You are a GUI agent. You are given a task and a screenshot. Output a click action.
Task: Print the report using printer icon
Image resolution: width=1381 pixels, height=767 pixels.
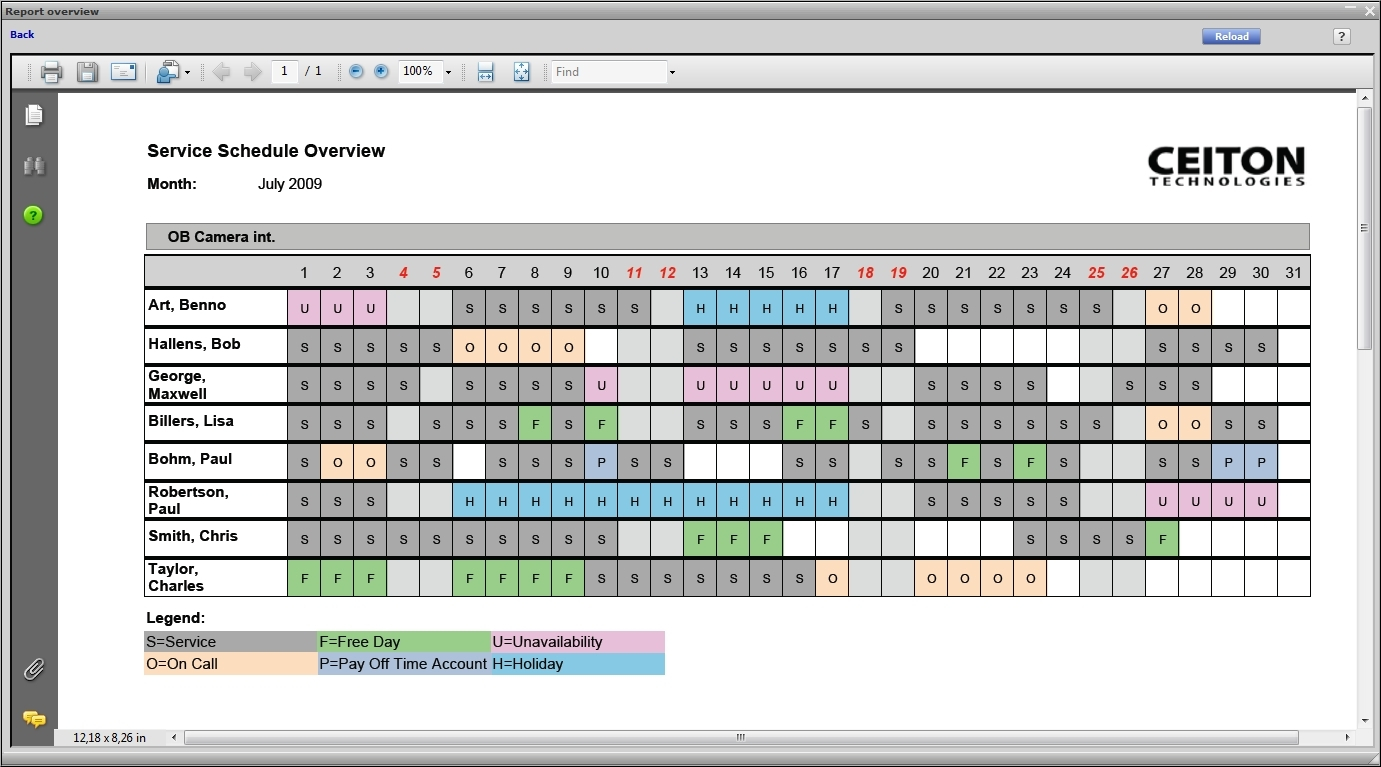(52, 72)
